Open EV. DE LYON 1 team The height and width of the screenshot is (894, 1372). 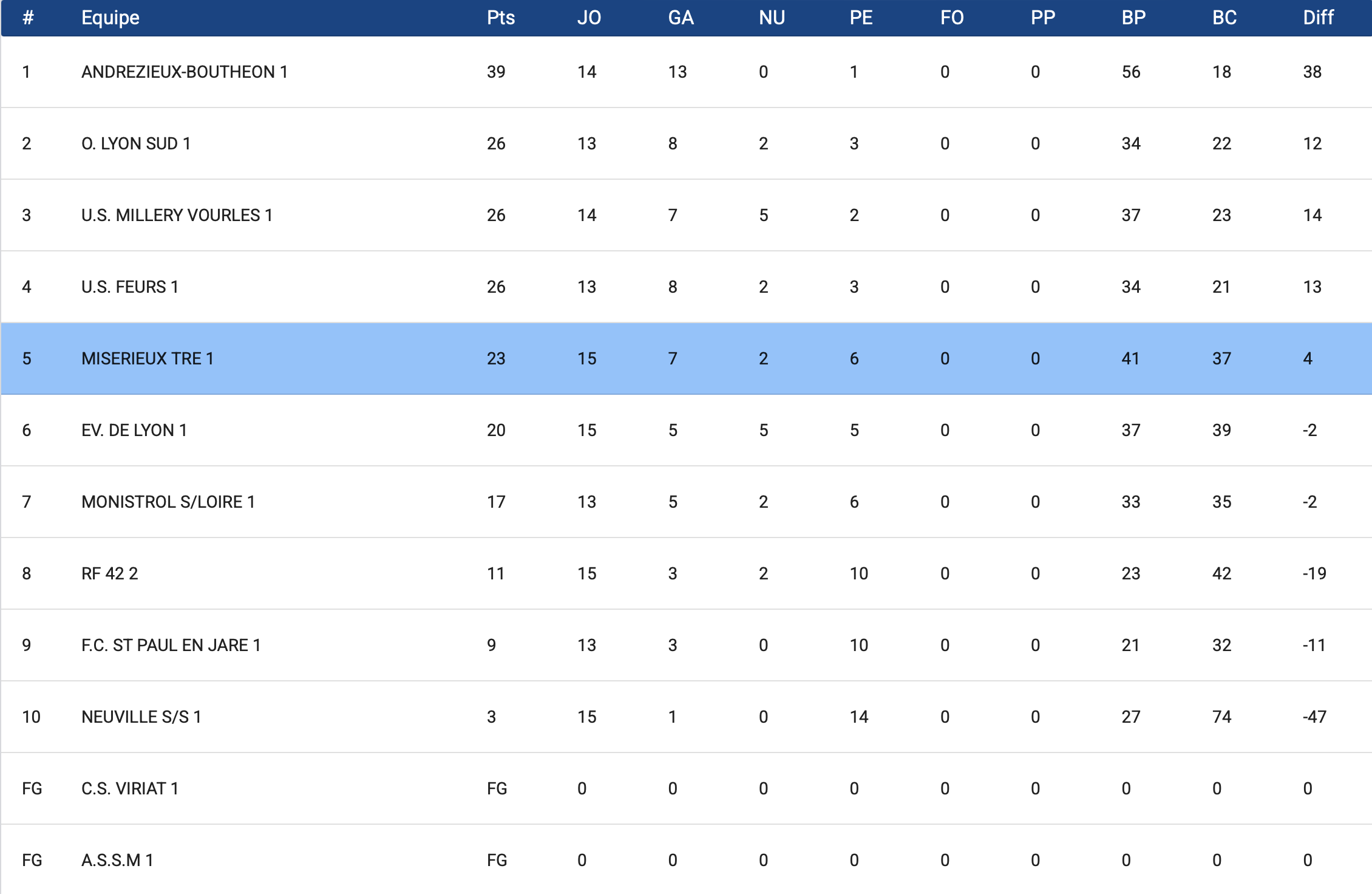[134, 430]
